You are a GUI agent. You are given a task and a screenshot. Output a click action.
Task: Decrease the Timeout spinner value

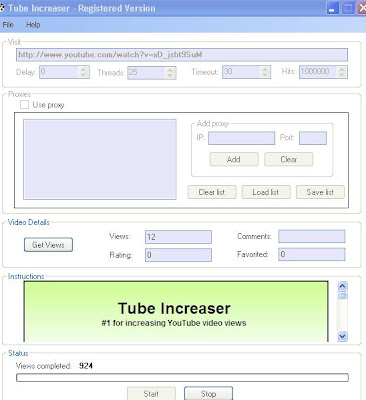click(265, 75)
